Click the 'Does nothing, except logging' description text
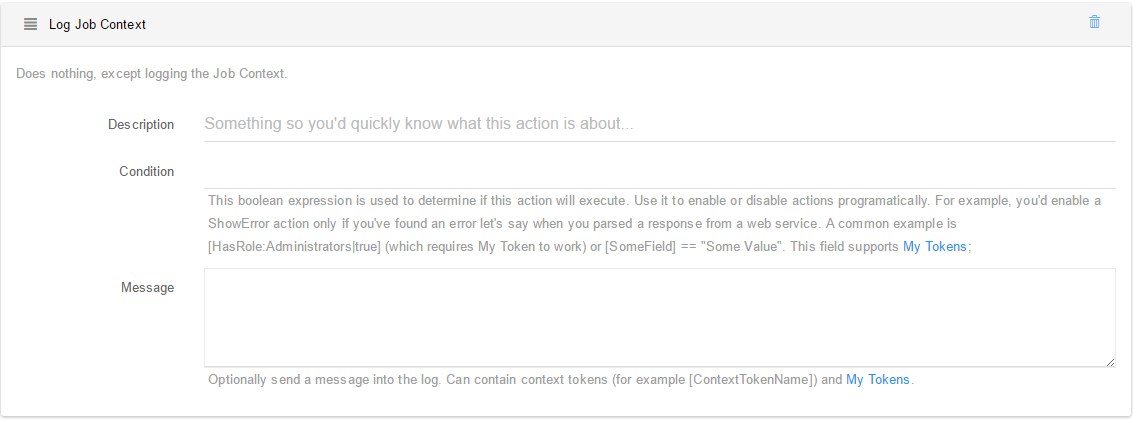The height and width of the screenshot is (423, 1137). pos(152,73)
